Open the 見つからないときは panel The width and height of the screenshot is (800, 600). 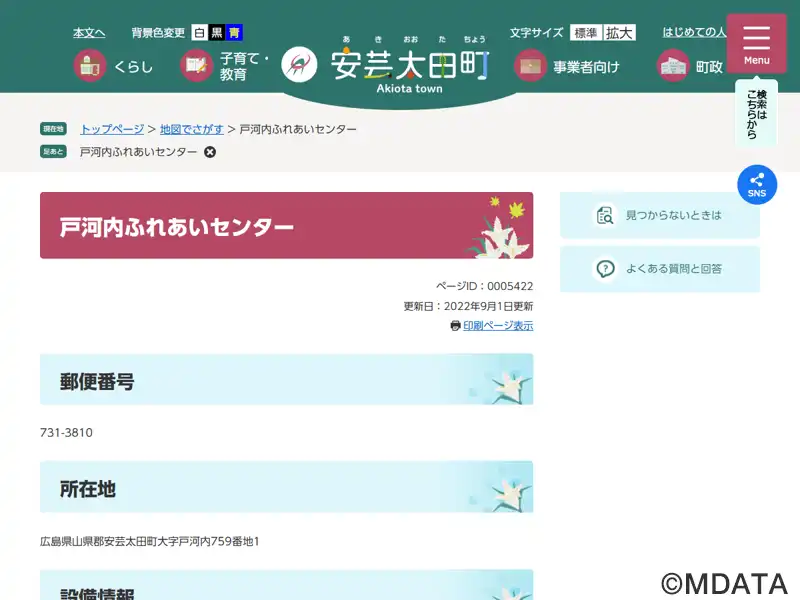pyautogui.click(x=660, y=215)
